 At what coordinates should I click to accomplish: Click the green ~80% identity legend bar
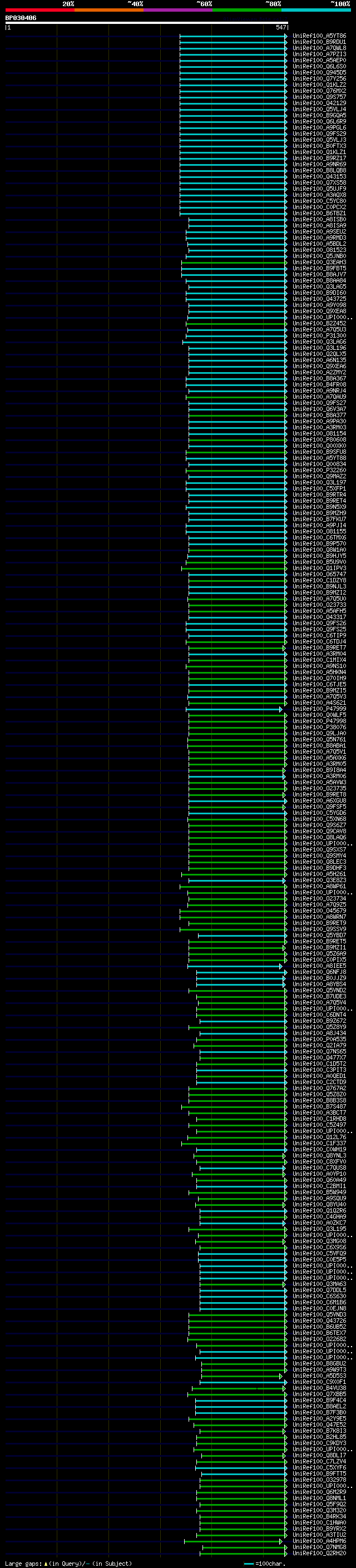click(247, 10)
